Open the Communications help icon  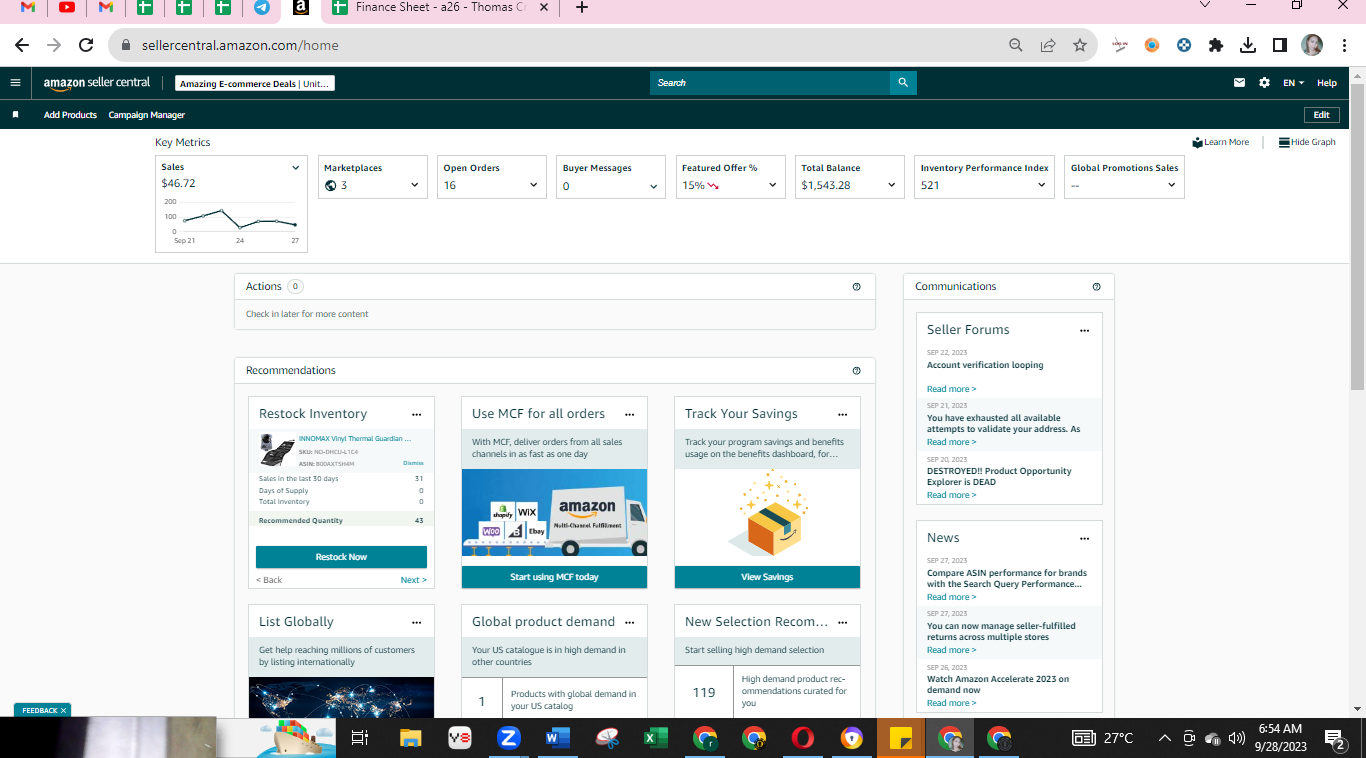pyautogui.click(x=1096, y=287)
